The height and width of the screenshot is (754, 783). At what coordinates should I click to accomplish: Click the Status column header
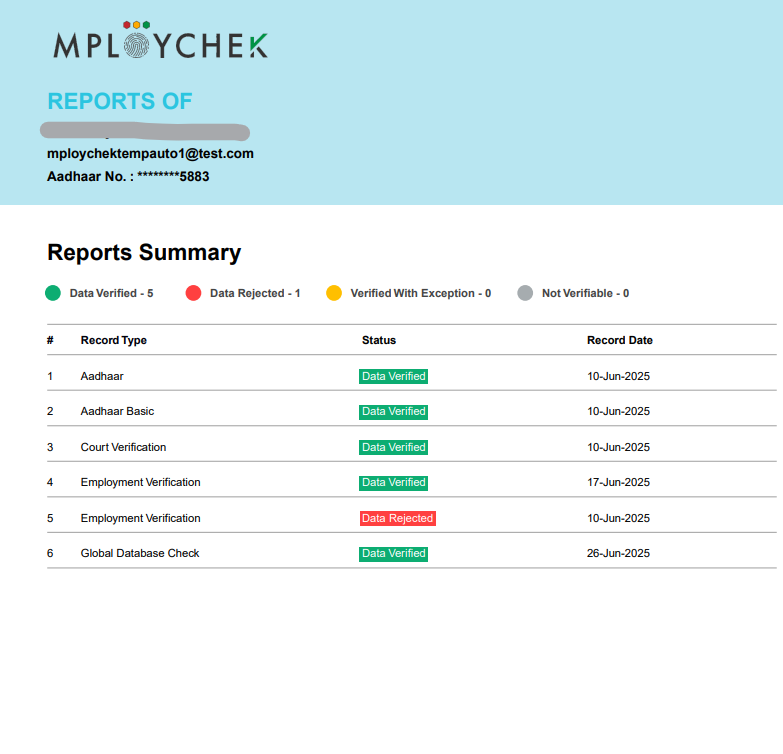[379, 340]
